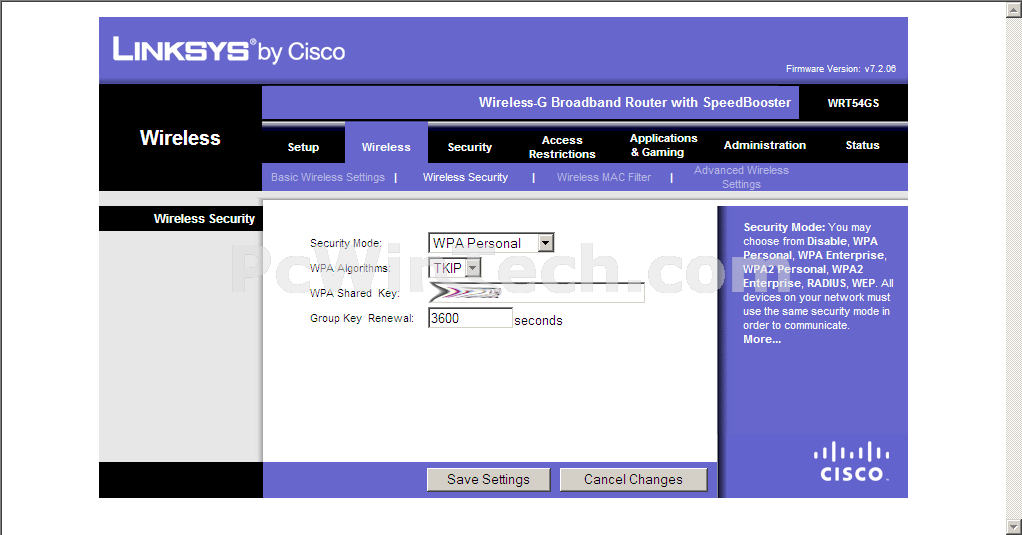The image size is (1022, 535).
Task: Click the Wireless-G Broadband Router title
Action: click(634, 102)
